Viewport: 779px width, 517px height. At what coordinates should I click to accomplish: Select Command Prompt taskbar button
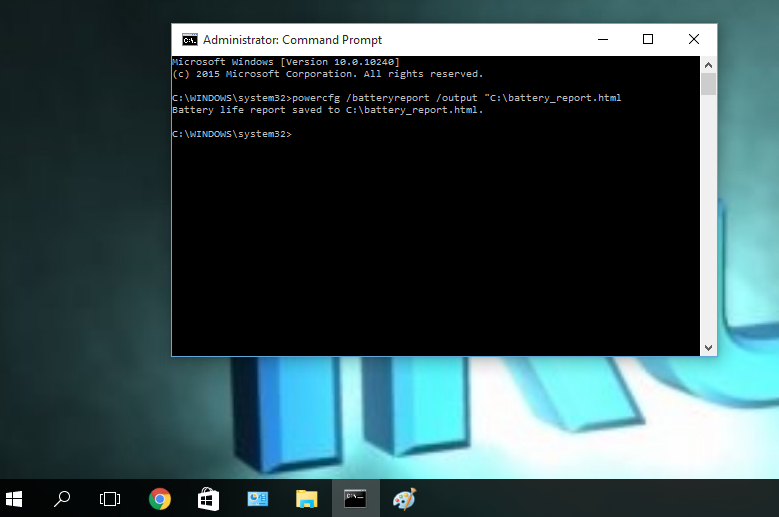pos(356,499)
